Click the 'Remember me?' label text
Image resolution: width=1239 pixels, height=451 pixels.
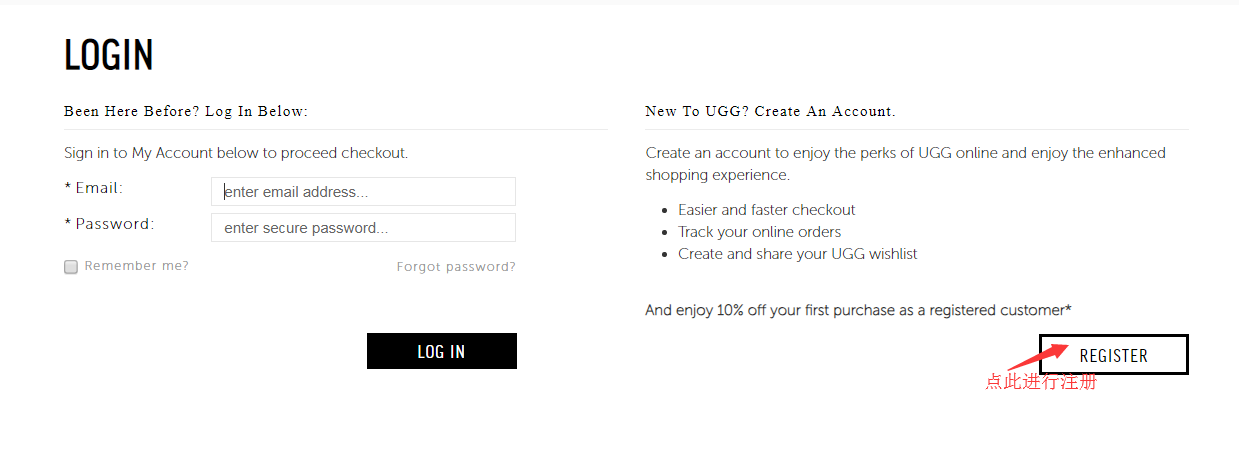point(137,266)
